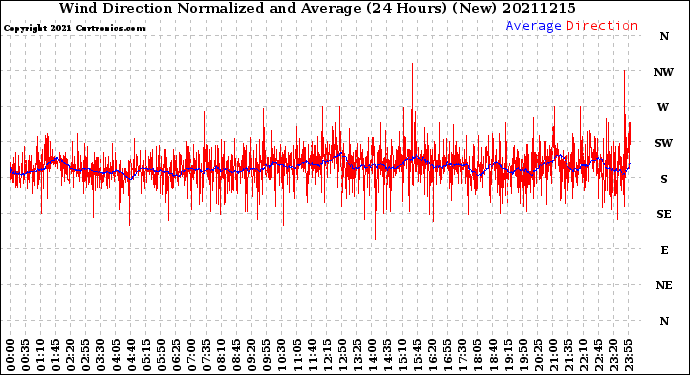The image size is (690, 375).
Task: Click the blue 'Average' legend label
Action: (533, 26)
